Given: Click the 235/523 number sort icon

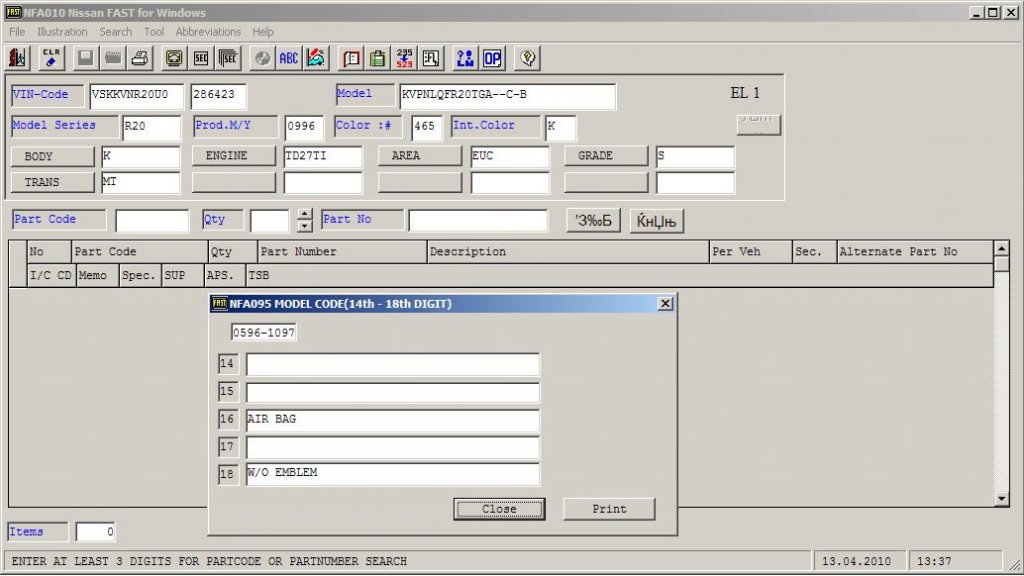Looking at the screenshot, I should 404,58.
